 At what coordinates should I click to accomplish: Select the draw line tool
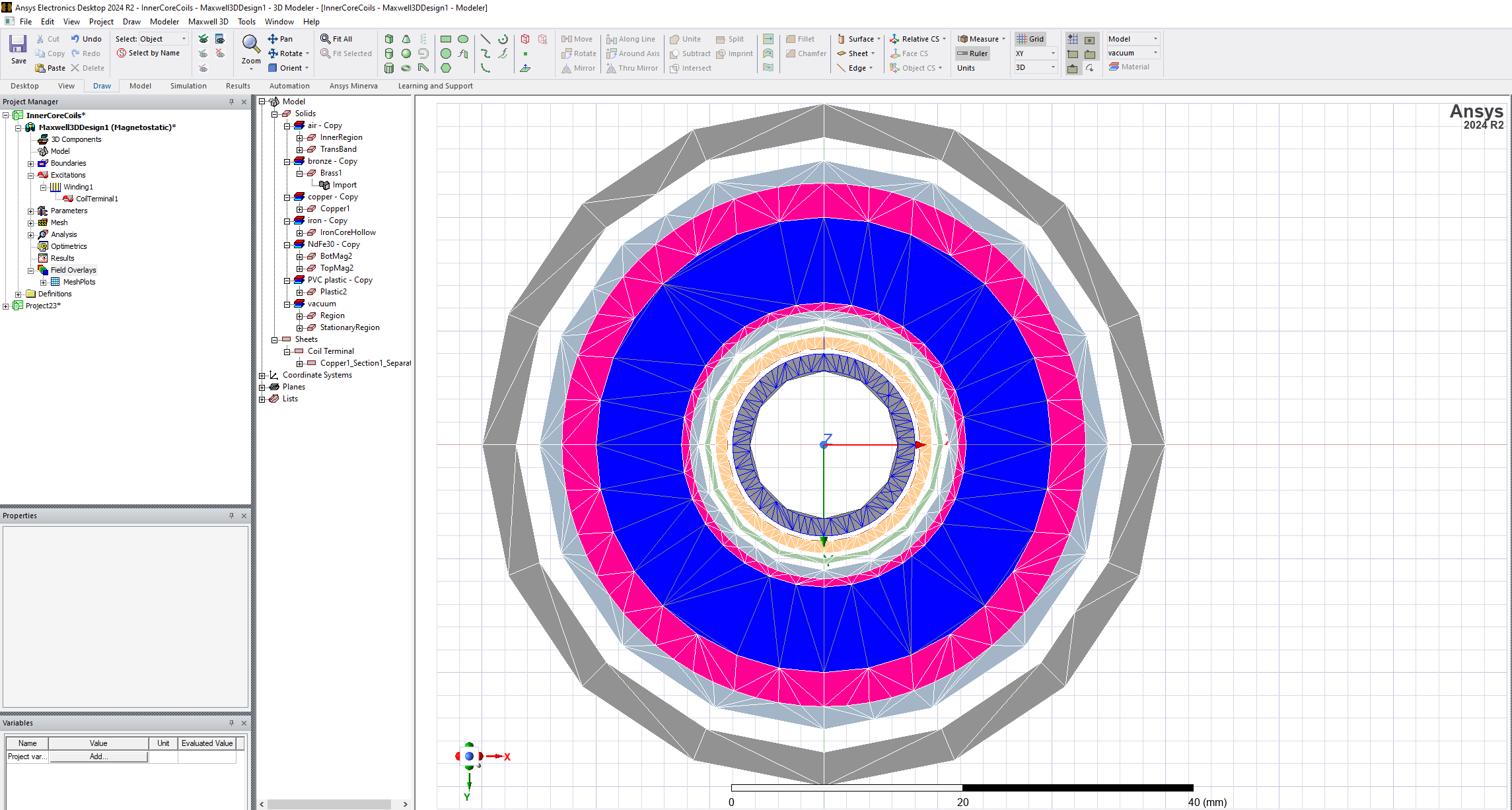(x=486, y=39)
